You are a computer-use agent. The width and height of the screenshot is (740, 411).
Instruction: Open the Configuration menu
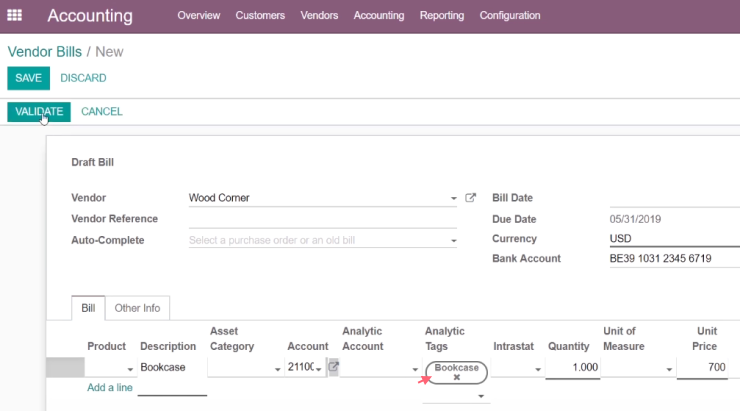510,16
